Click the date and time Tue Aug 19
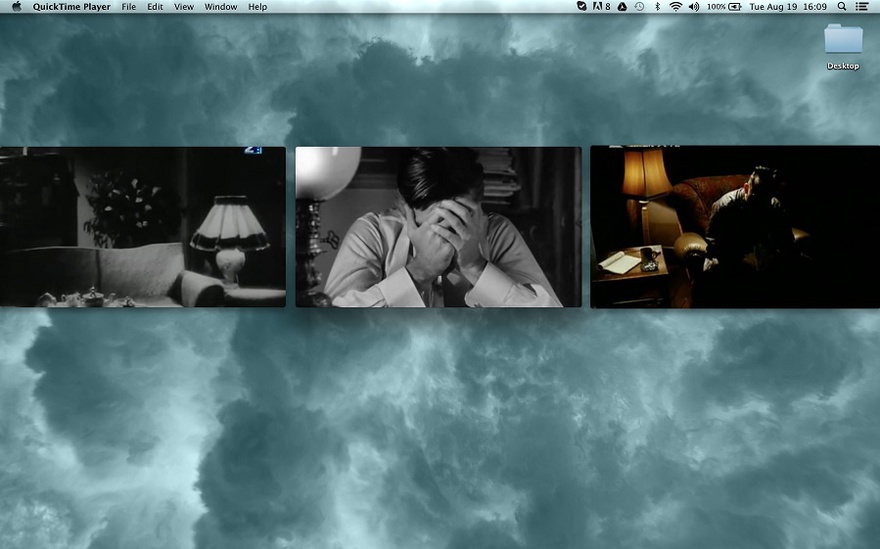Image resolution: width=880 pixels, height=549 pixels. coord(788,7)
